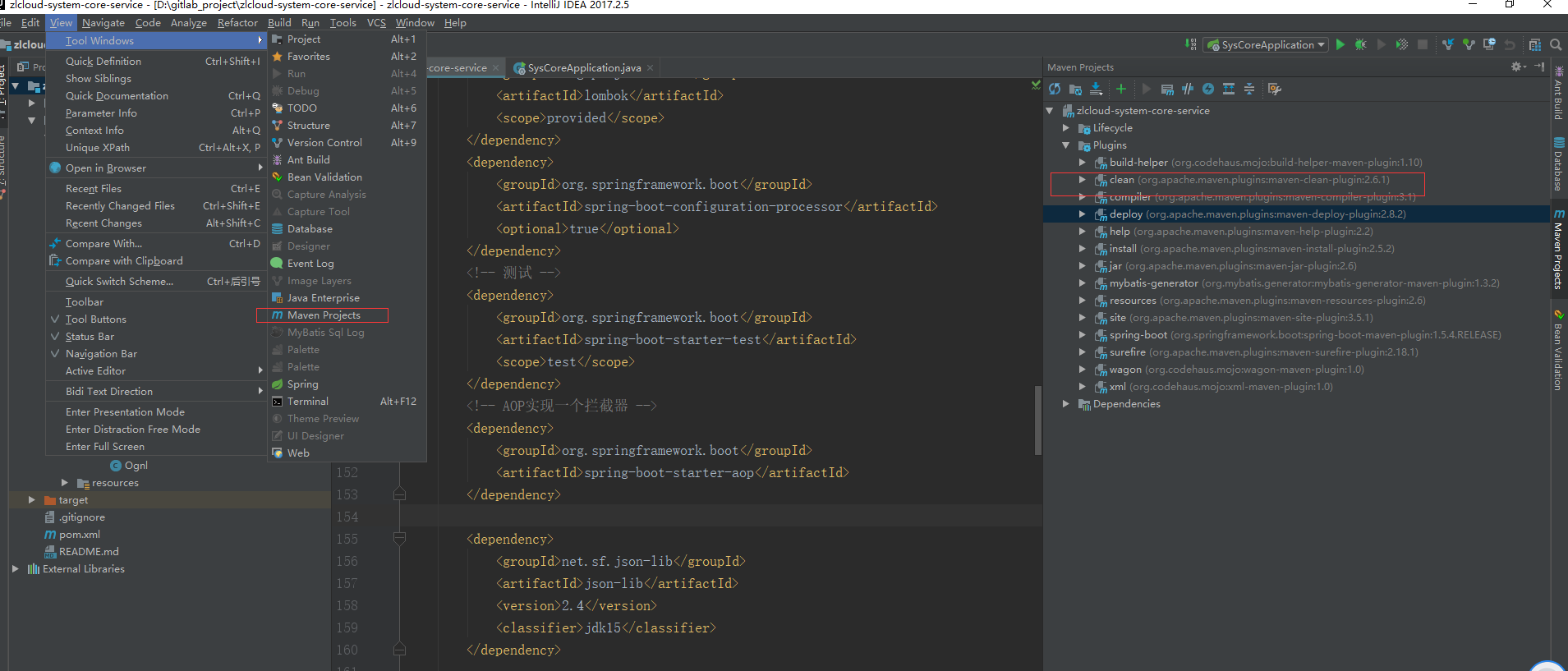Click Generate Sources and Update Folders icon

(x=1075, y=89)
